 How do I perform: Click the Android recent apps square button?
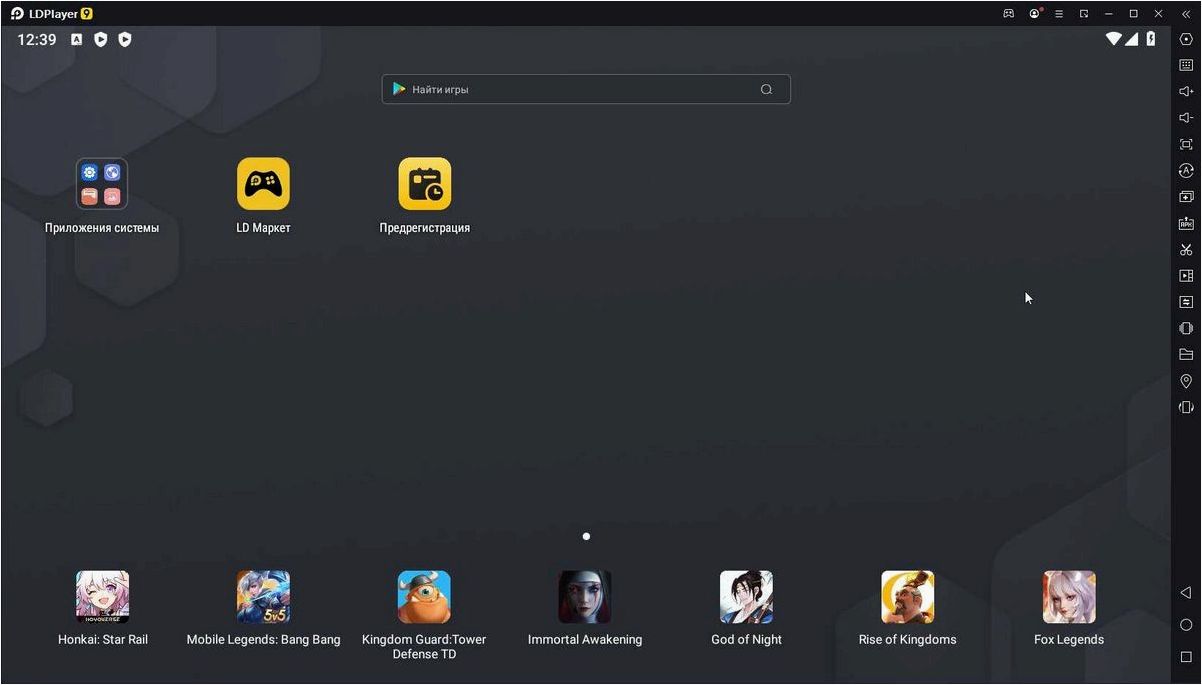(x=1186, y=657)
